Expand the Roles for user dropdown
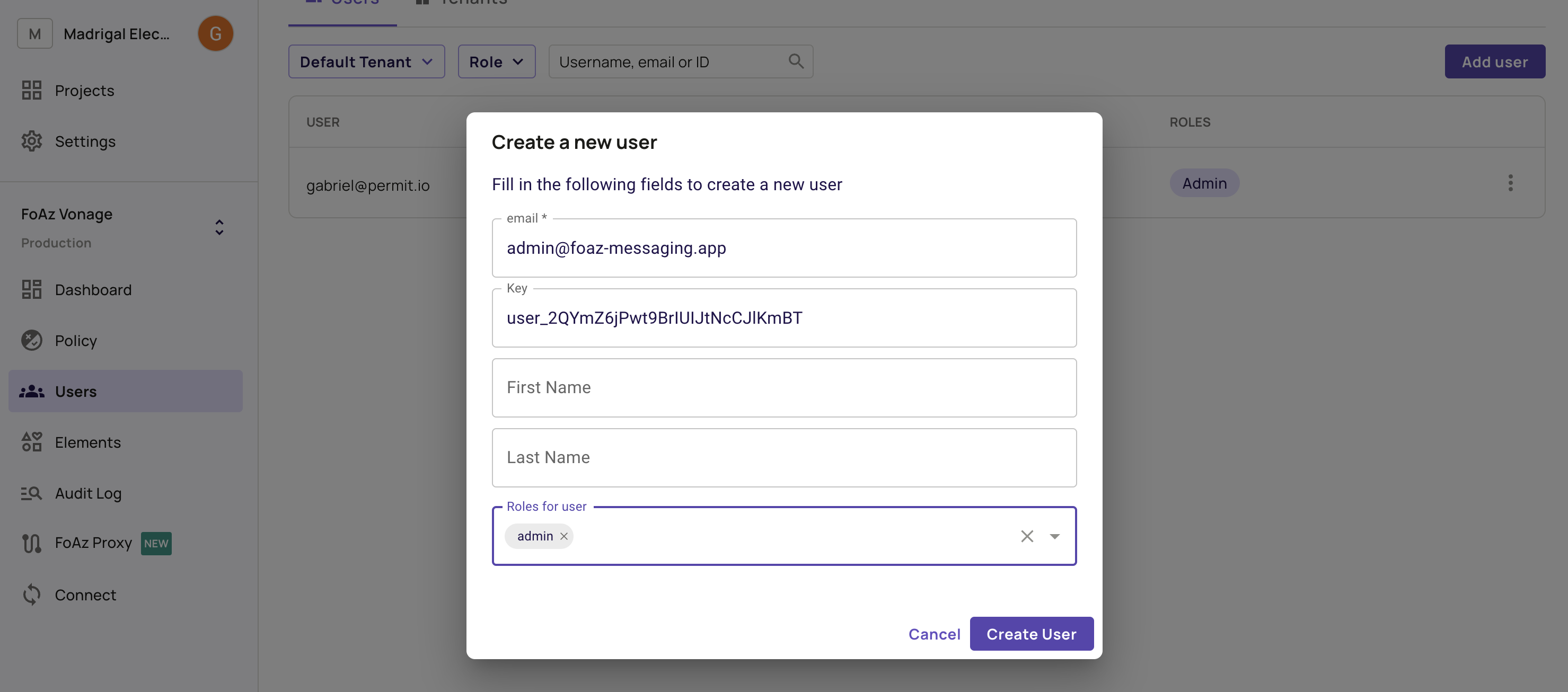The height and width of the screenshot is (692, 1568). point(1055,536)
